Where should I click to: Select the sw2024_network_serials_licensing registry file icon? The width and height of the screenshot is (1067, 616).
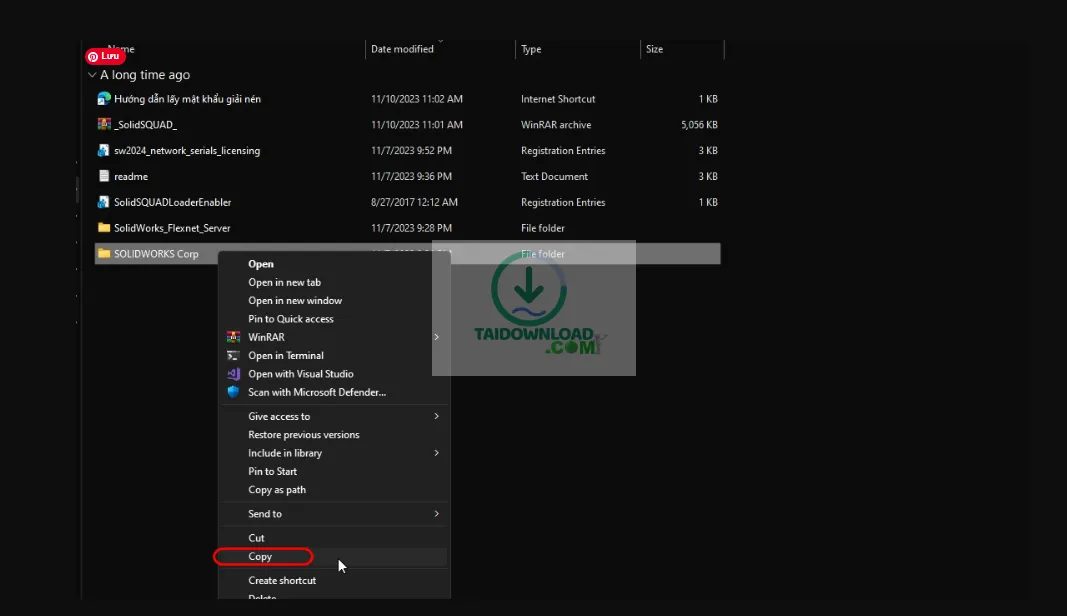click(x=104, y=151)
